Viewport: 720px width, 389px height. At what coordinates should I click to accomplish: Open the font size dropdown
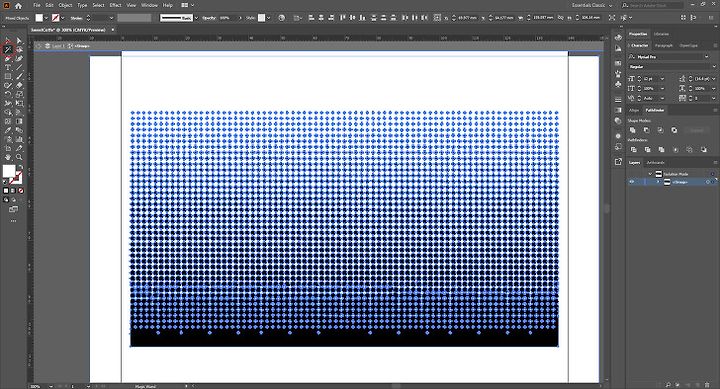(x=662, y=79)
